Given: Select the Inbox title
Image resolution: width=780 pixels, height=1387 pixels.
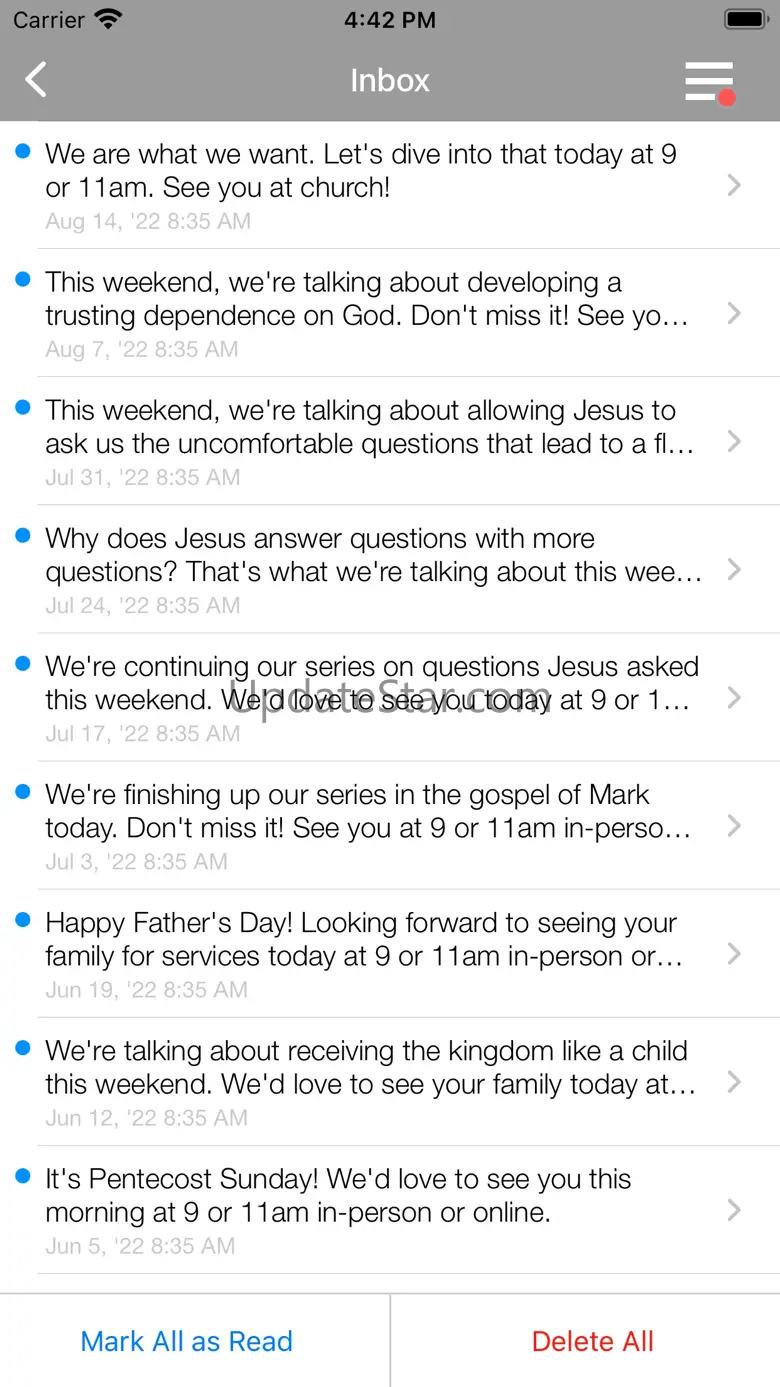Looking at the screenshot, I should (x=390, y=80).
